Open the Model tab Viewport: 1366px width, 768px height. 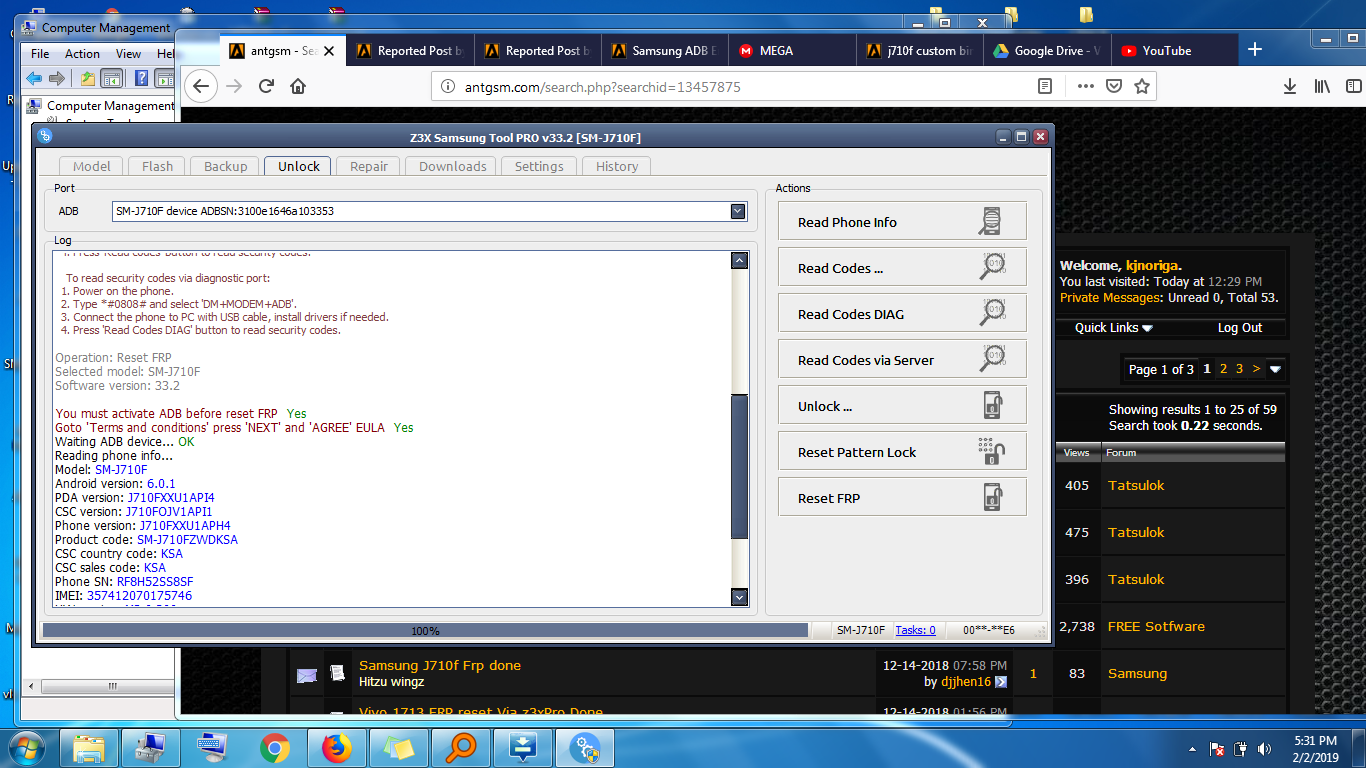(x=92, y=166)
